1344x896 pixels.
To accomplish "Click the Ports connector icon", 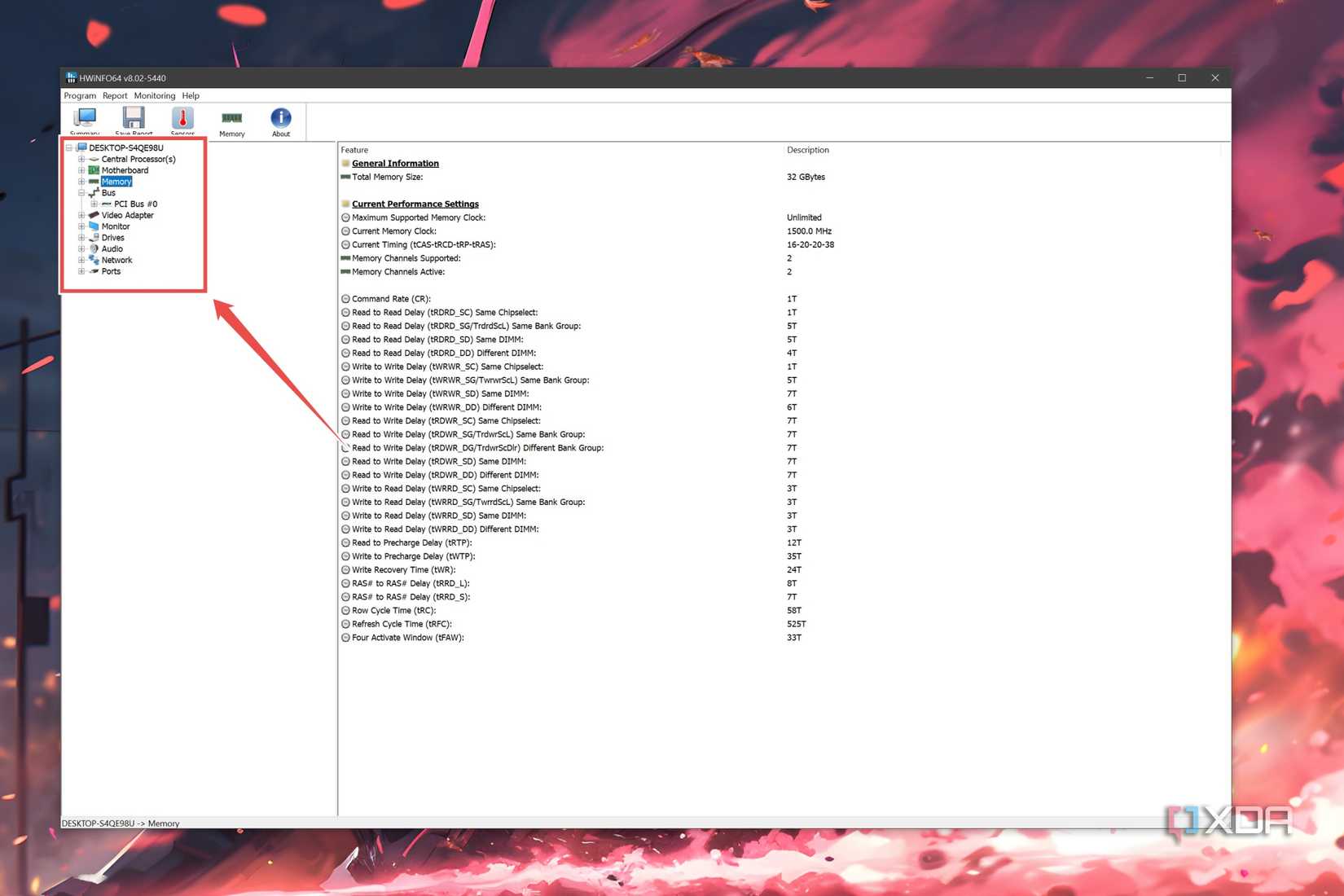I will [x=94, y=271].
